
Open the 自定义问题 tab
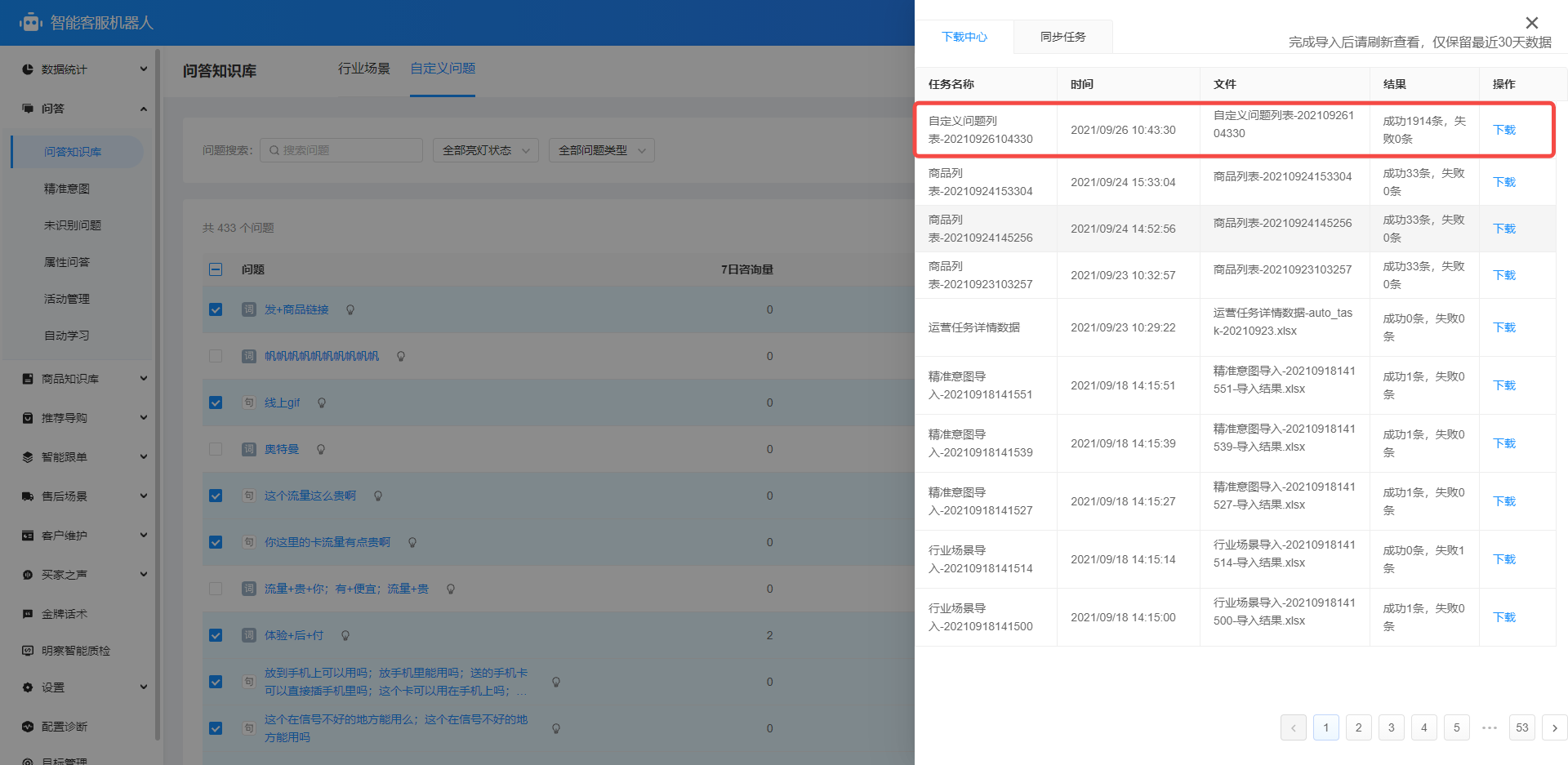pyautogui.click(x=443, y=69)
